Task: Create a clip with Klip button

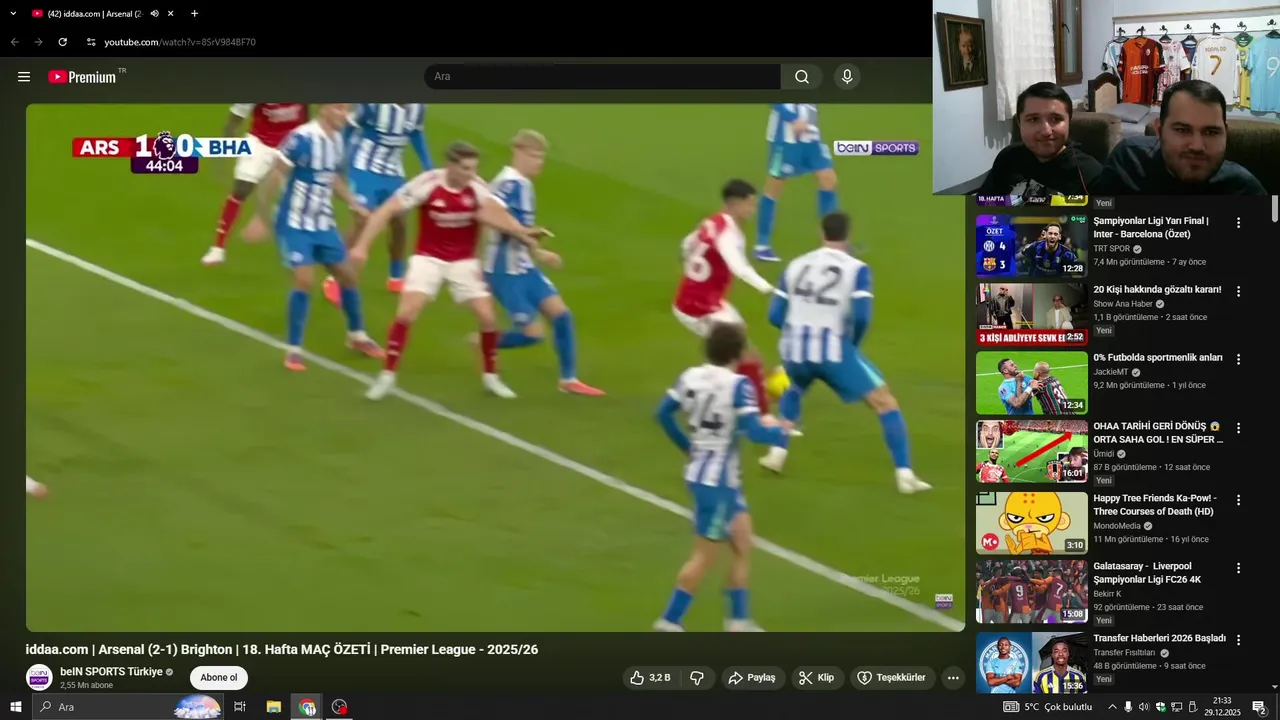Action: [817, 678]
